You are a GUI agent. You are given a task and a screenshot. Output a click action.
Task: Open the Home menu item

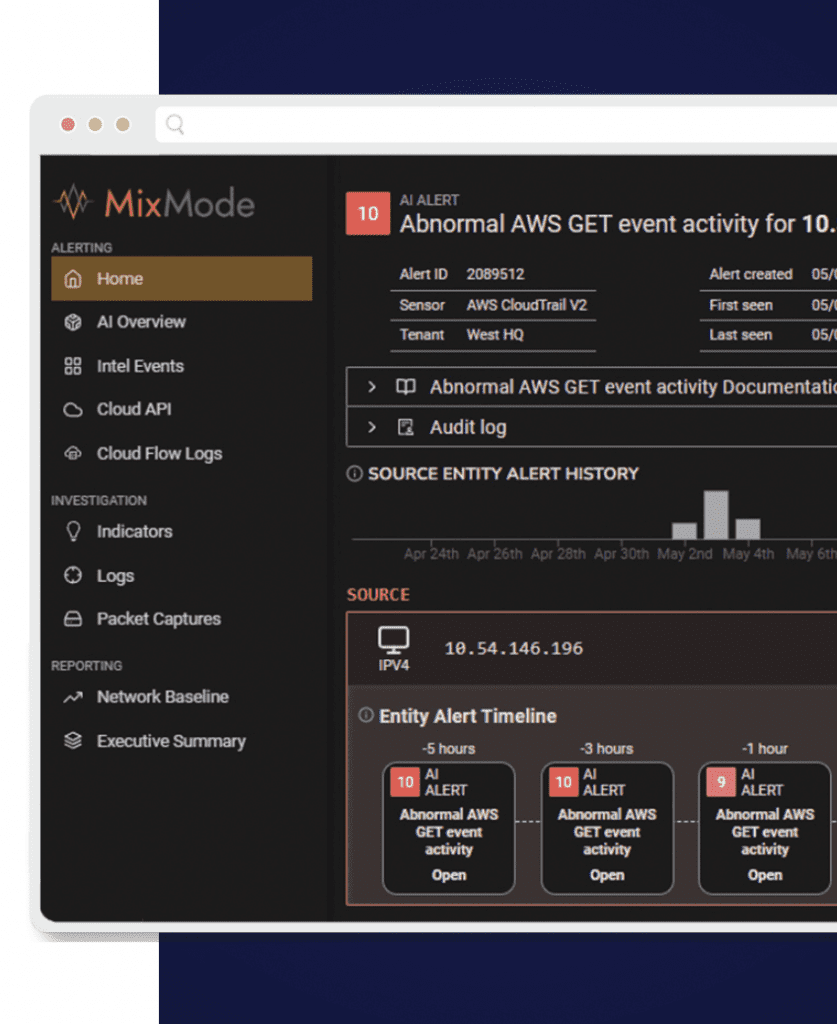coord(182,279)
